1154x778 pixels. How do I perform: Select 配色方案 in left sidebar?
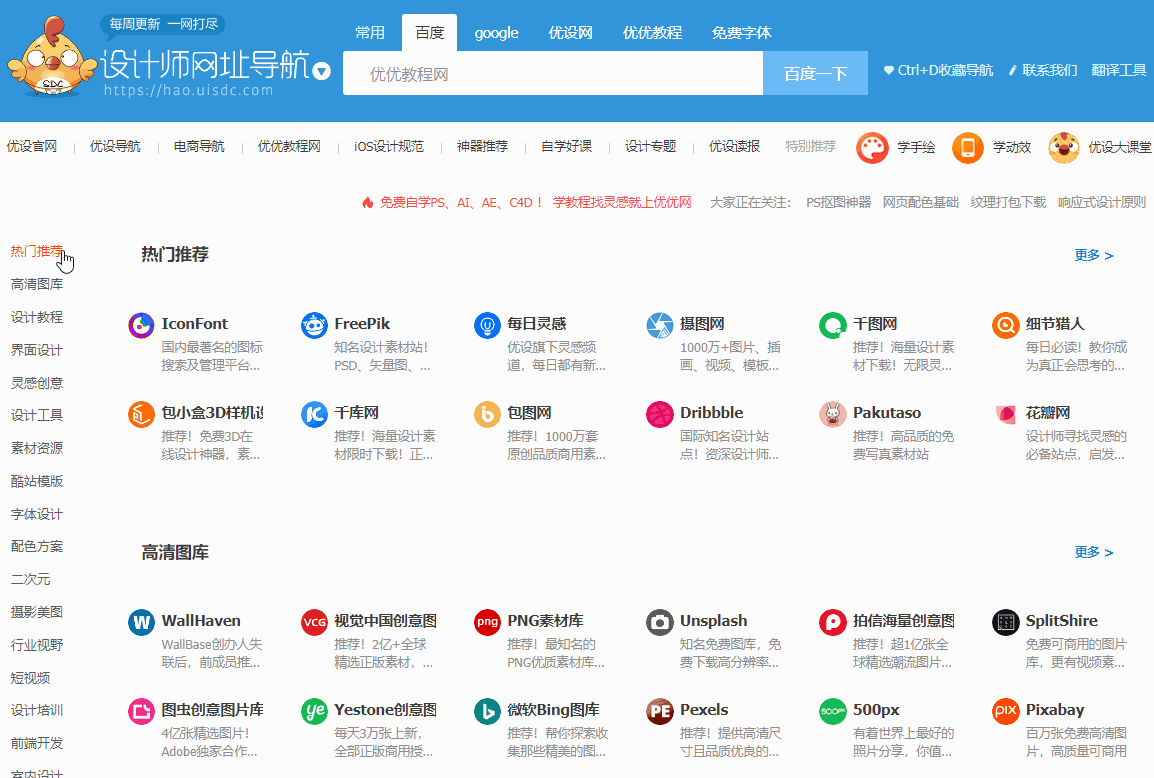click(x=37, y=546)
